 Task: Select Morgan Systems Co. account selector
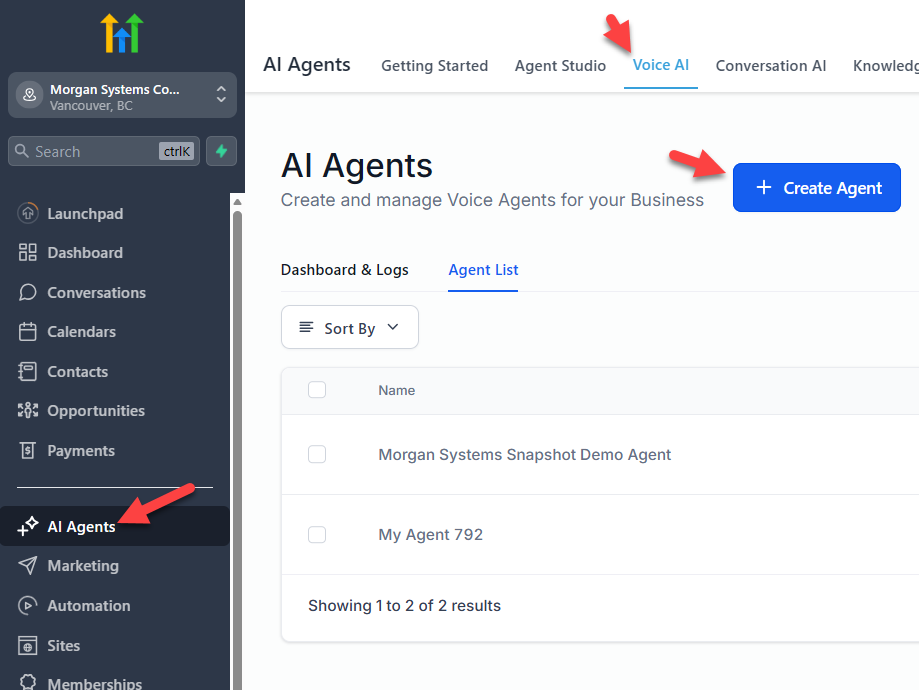[122, 95]
